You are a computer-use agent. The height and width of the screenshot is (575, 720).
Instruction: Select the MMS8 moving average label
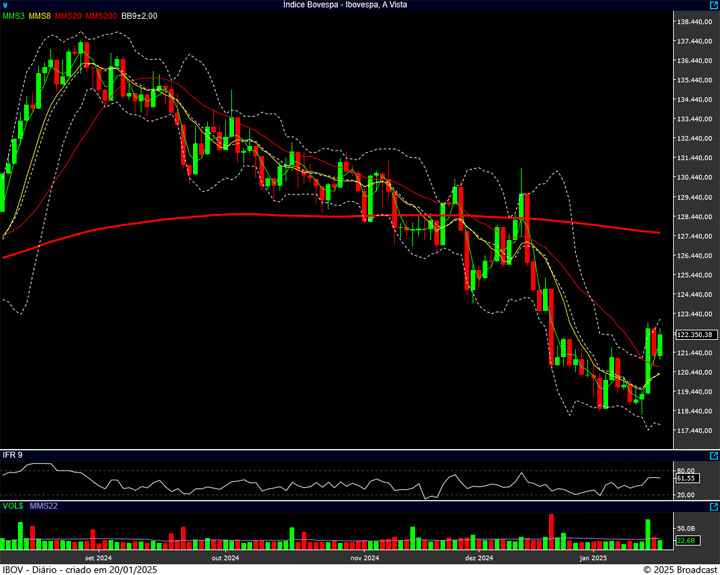click(x=40, y=16)
